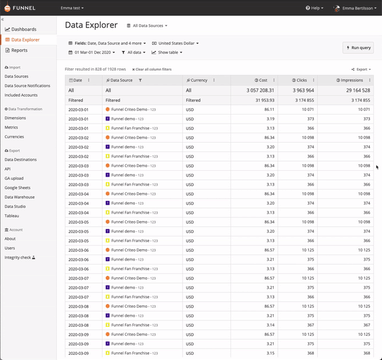Viewport: 382px width, 360px height.
Task: Open the Date column options menu icon
Action: [x=89, y=80]
